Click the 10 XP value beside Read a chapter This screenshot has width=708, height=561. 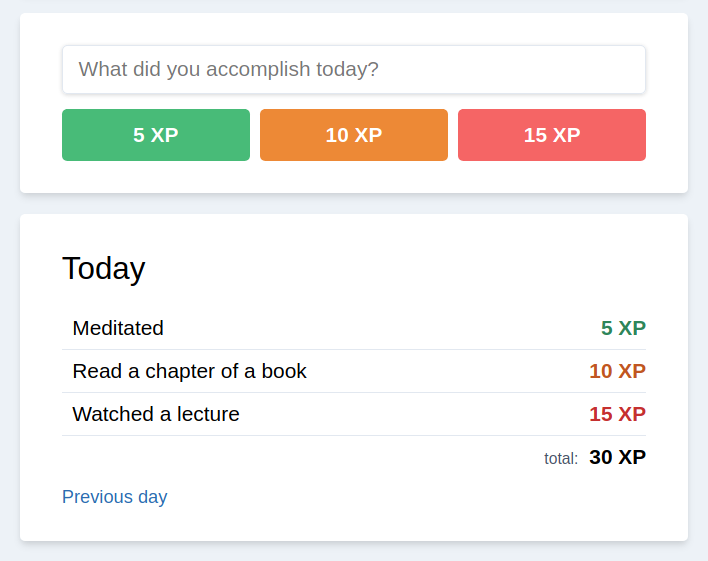pos(617,371)
